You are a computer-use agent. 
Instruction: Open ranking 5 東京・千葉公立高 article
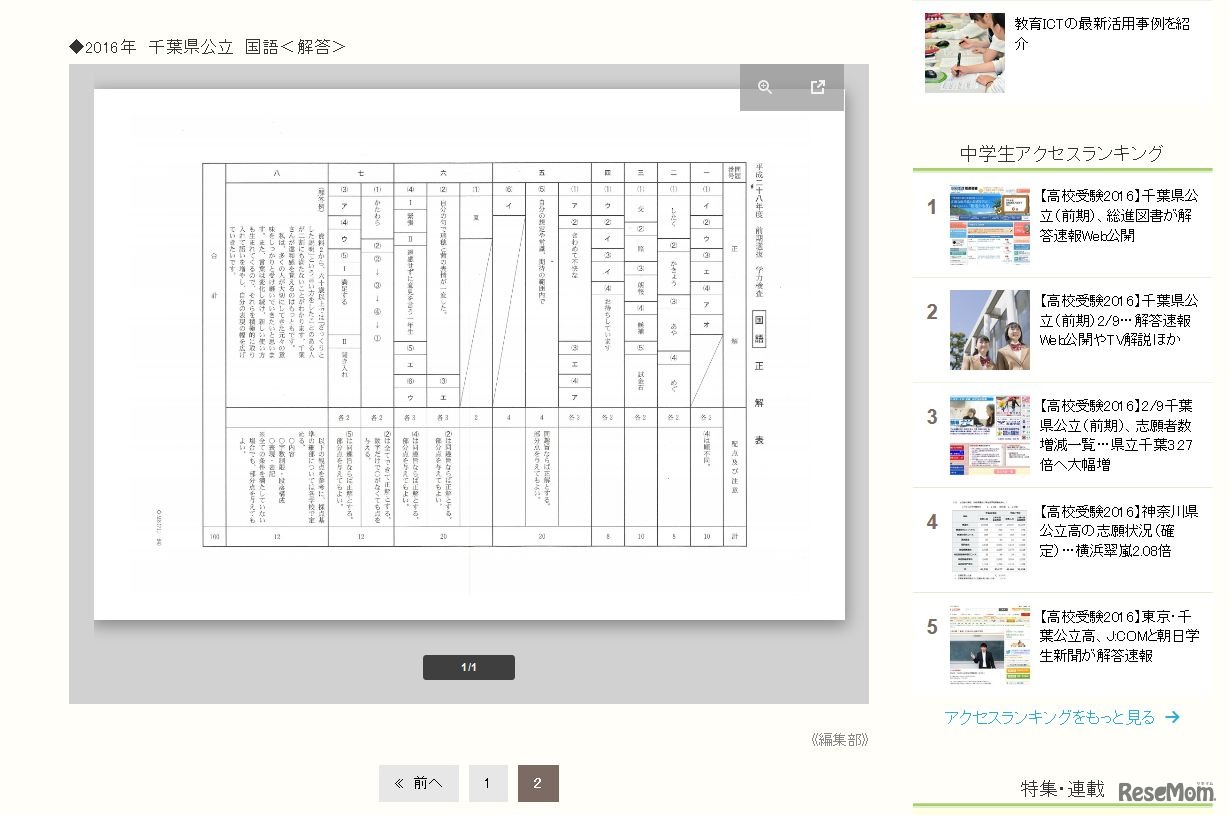1119,636
